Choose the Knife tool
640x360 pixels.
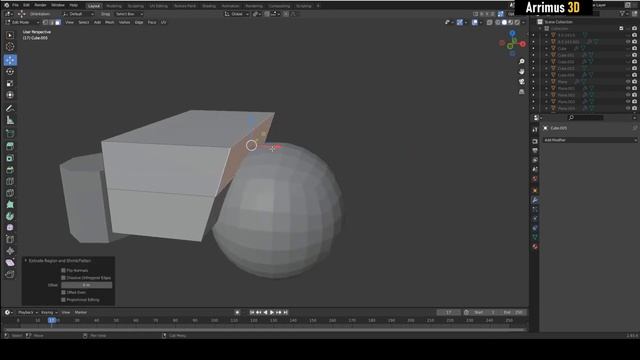tap(10, 193)
